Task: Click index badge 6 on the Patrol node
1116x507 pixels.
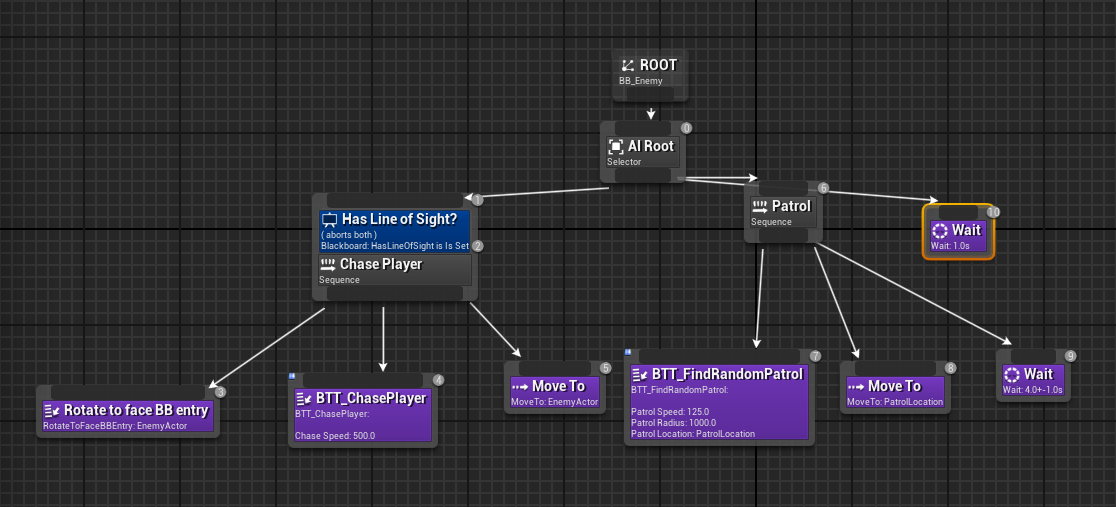Action: [823, 188]
